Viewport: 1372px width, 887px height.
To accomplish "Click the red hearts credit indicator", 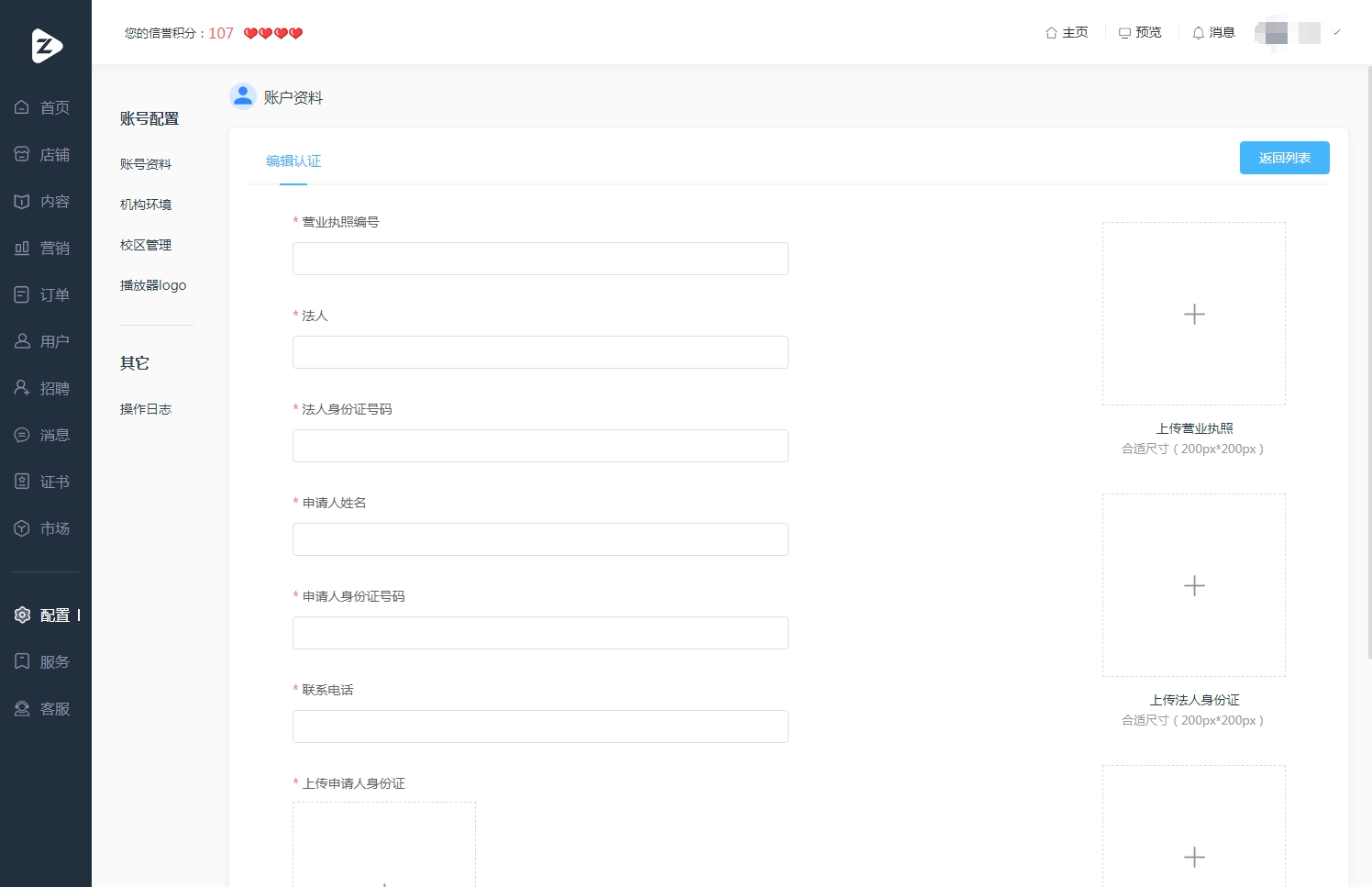I will coord(273,33).
